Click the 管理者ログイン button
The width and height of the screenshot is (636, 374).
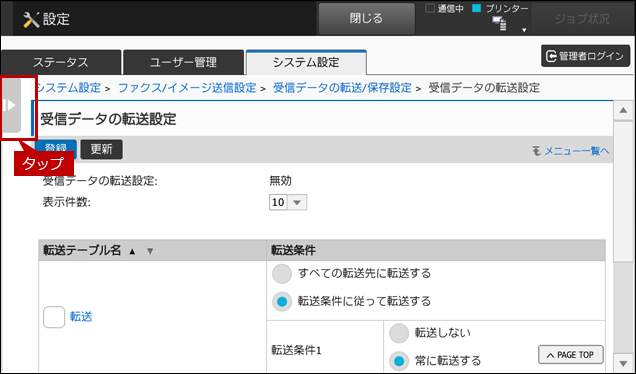point(585,56)
